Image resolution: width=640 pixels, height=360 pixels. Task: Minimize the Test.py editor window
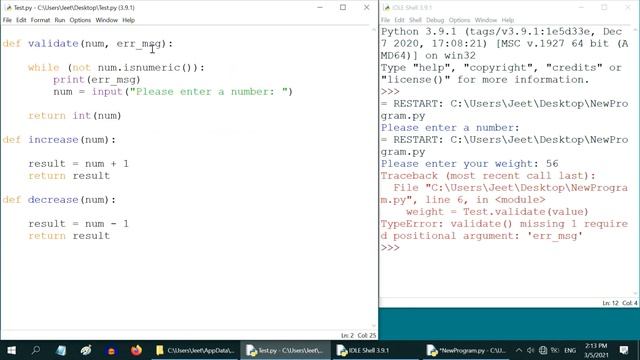coord(320,7)
